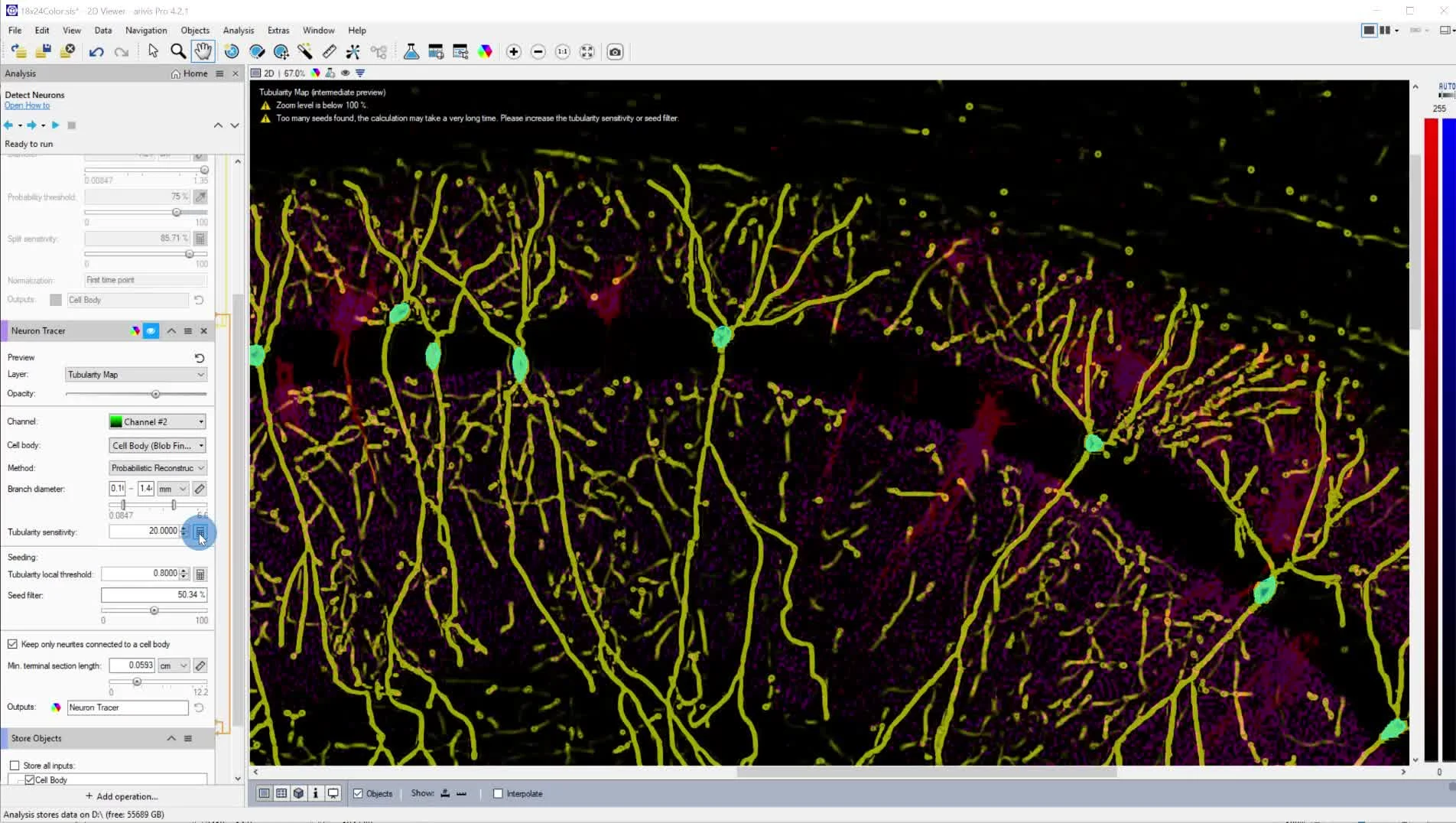Open the Channel #2 dropdown
The image size is (1456, 823).
coord(158,421)
